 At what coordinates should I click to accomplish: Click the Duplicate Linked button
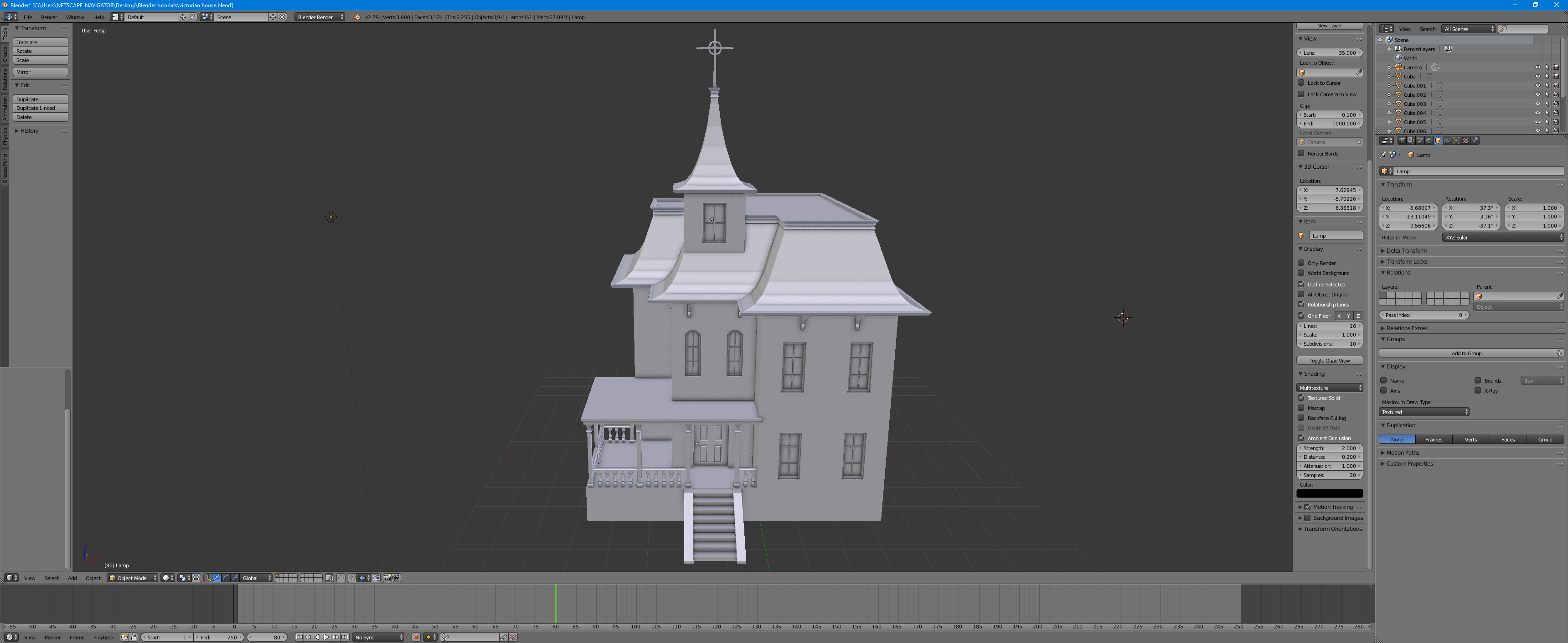[40, 108]
